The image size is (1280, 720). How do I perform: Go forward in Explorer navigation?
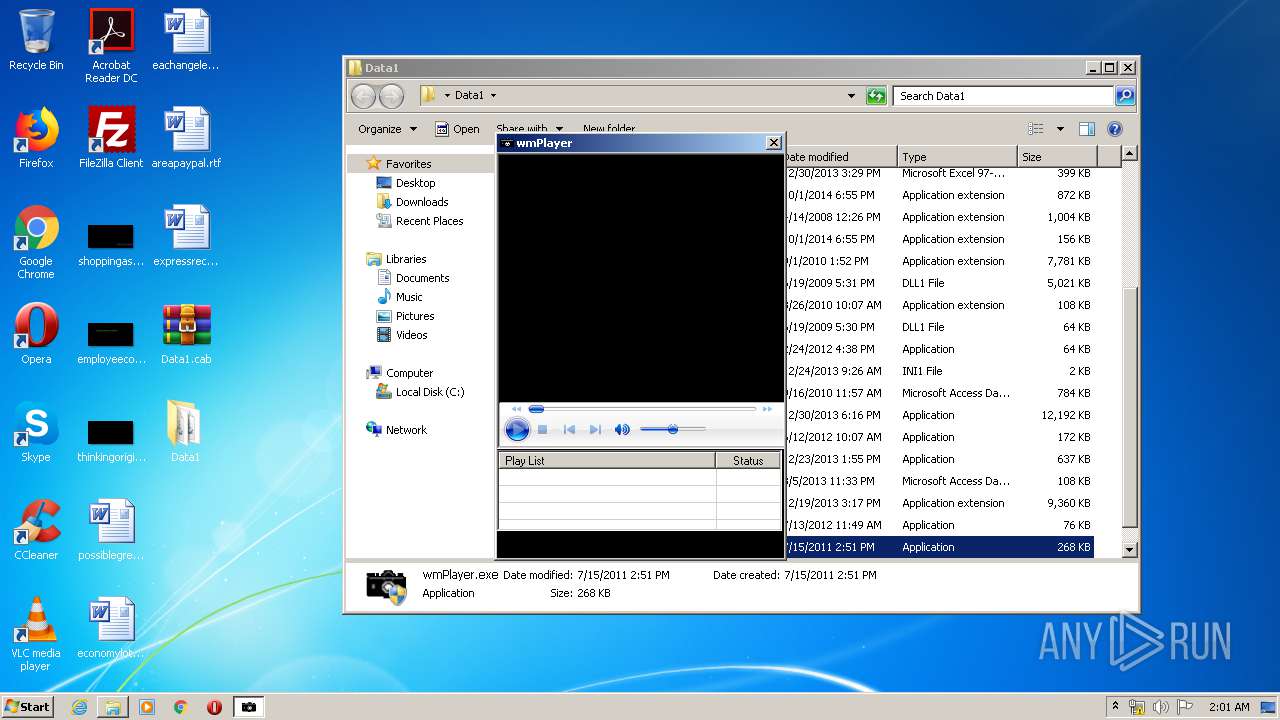391,96
